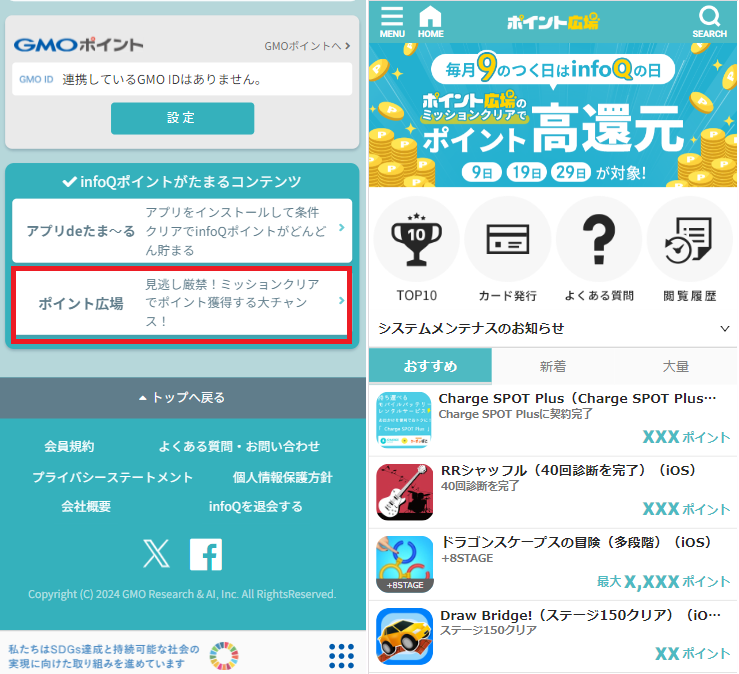The height and width of the screenshot is (674, 739).
Task: Click the GMOポイント logo
Action: point(78,45)
